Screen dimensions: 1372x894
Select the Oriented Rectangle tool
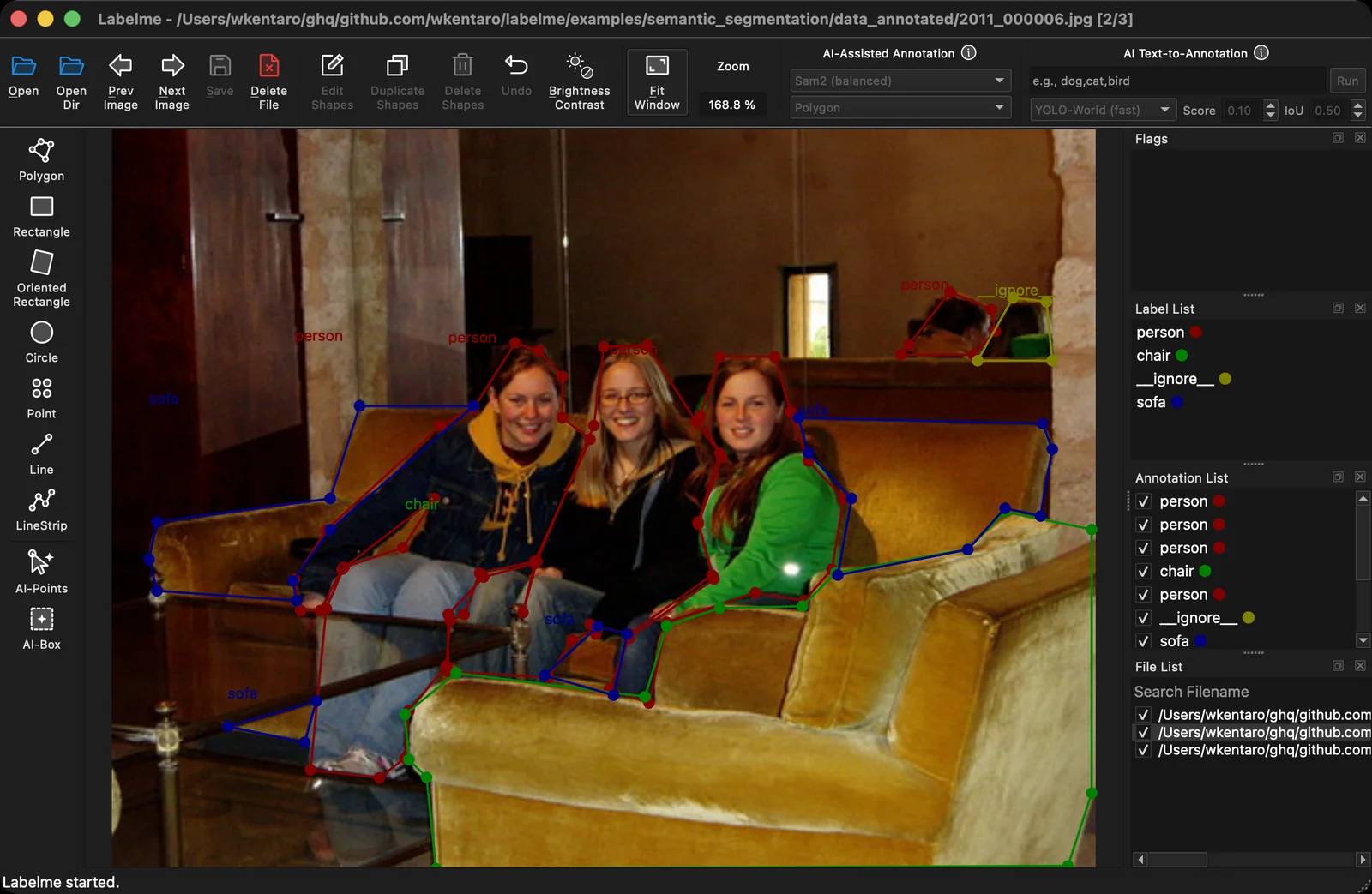pos(41,278)
